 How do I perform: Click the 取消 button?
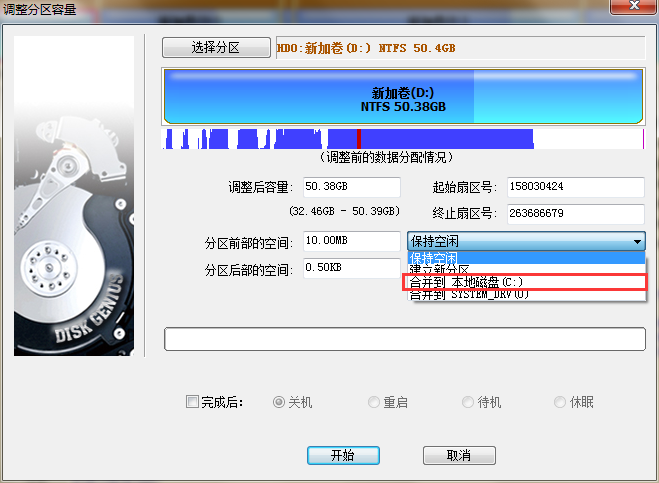click(459, 455)
